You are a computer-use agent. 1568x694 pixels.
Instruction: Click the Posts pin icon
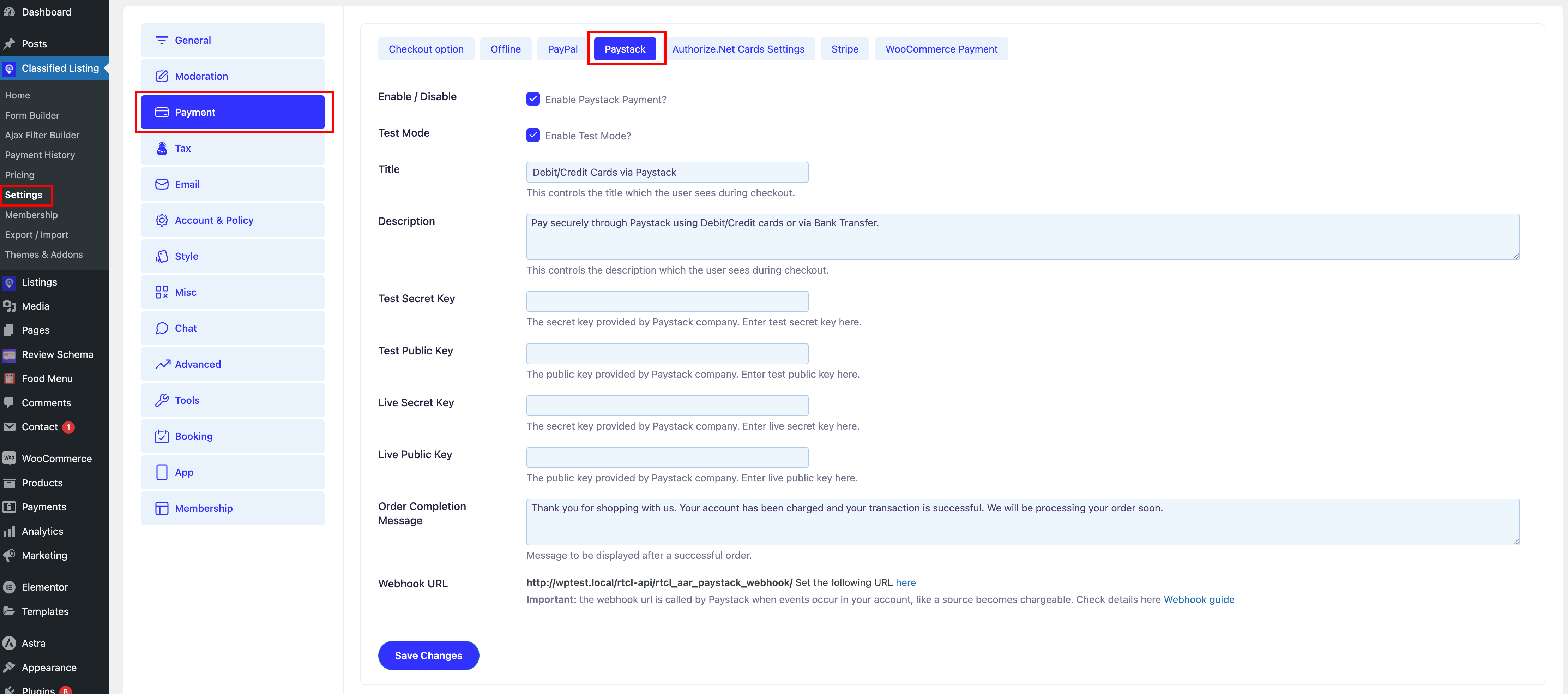tap(9, 43)
